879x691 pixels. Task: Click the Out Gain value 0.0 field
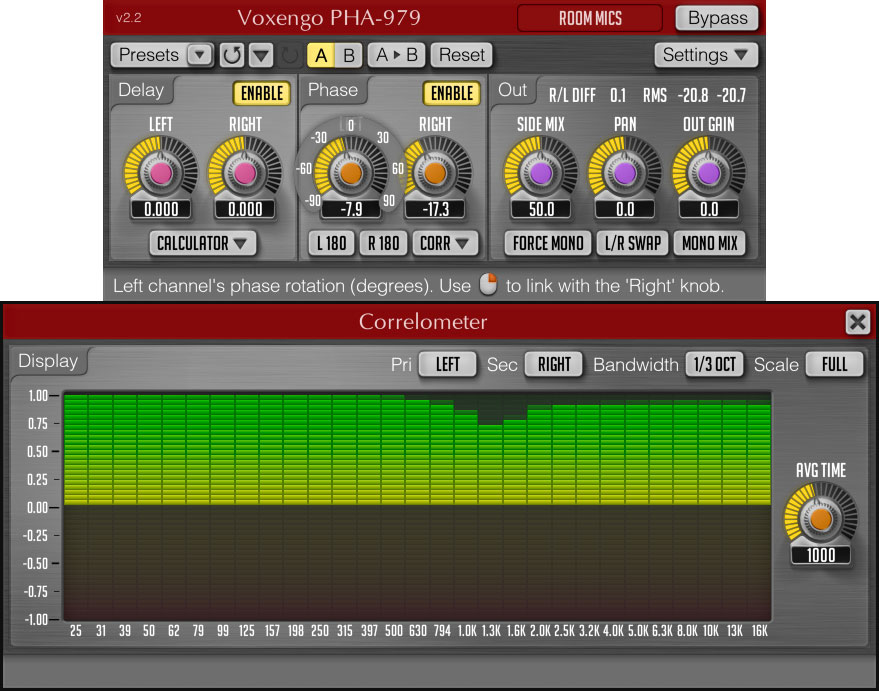[x=709, y=210]
